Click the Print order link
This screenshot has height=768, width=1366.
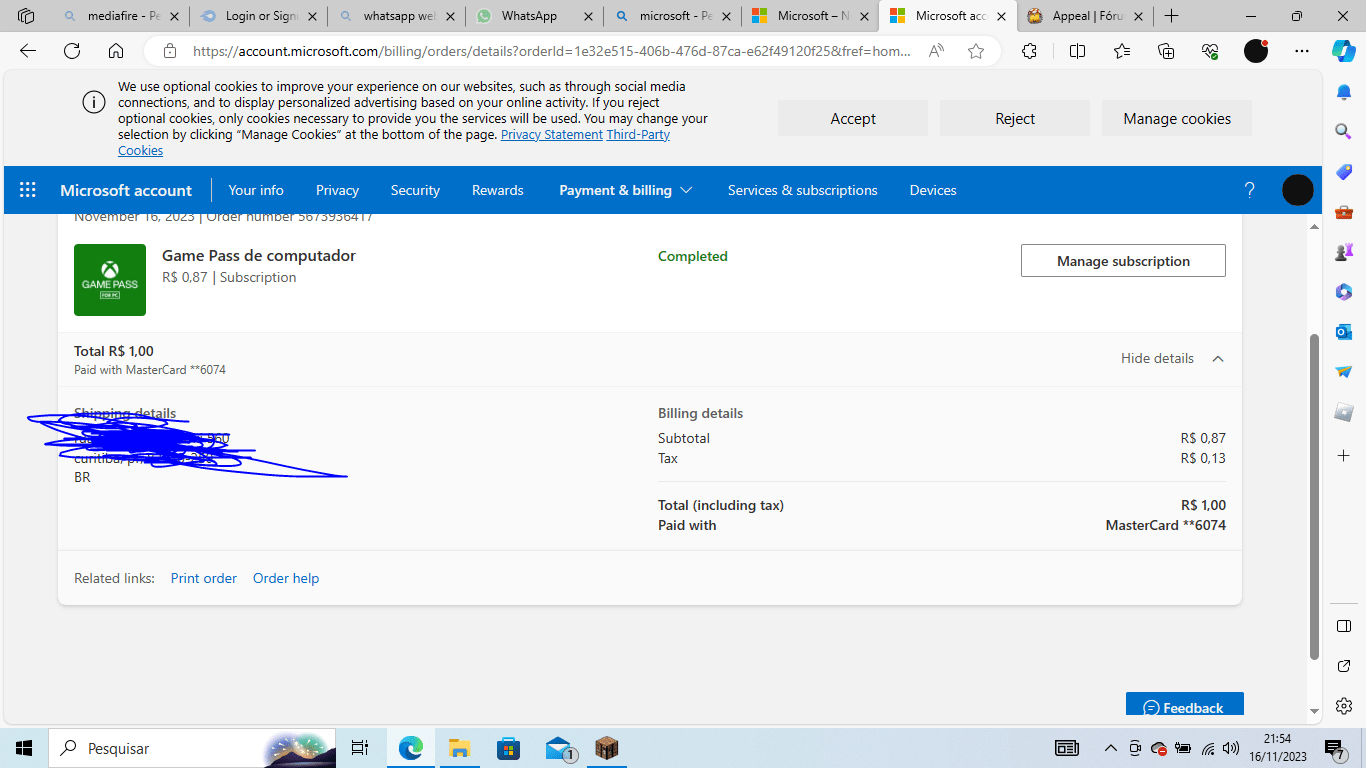pos(204,578)
